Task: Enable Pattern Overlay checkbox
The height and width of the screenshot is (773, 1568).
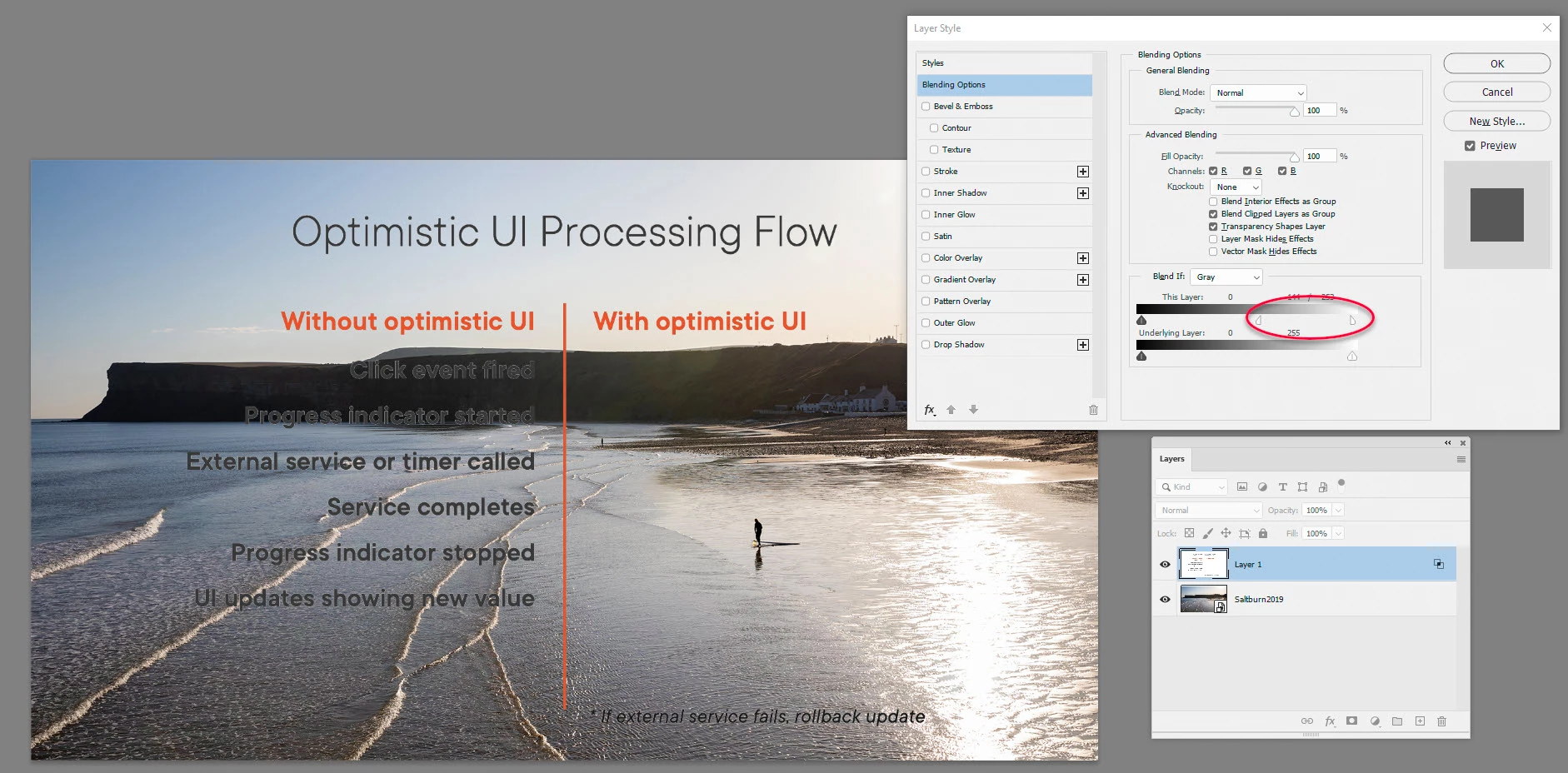Action: [926, 302]
